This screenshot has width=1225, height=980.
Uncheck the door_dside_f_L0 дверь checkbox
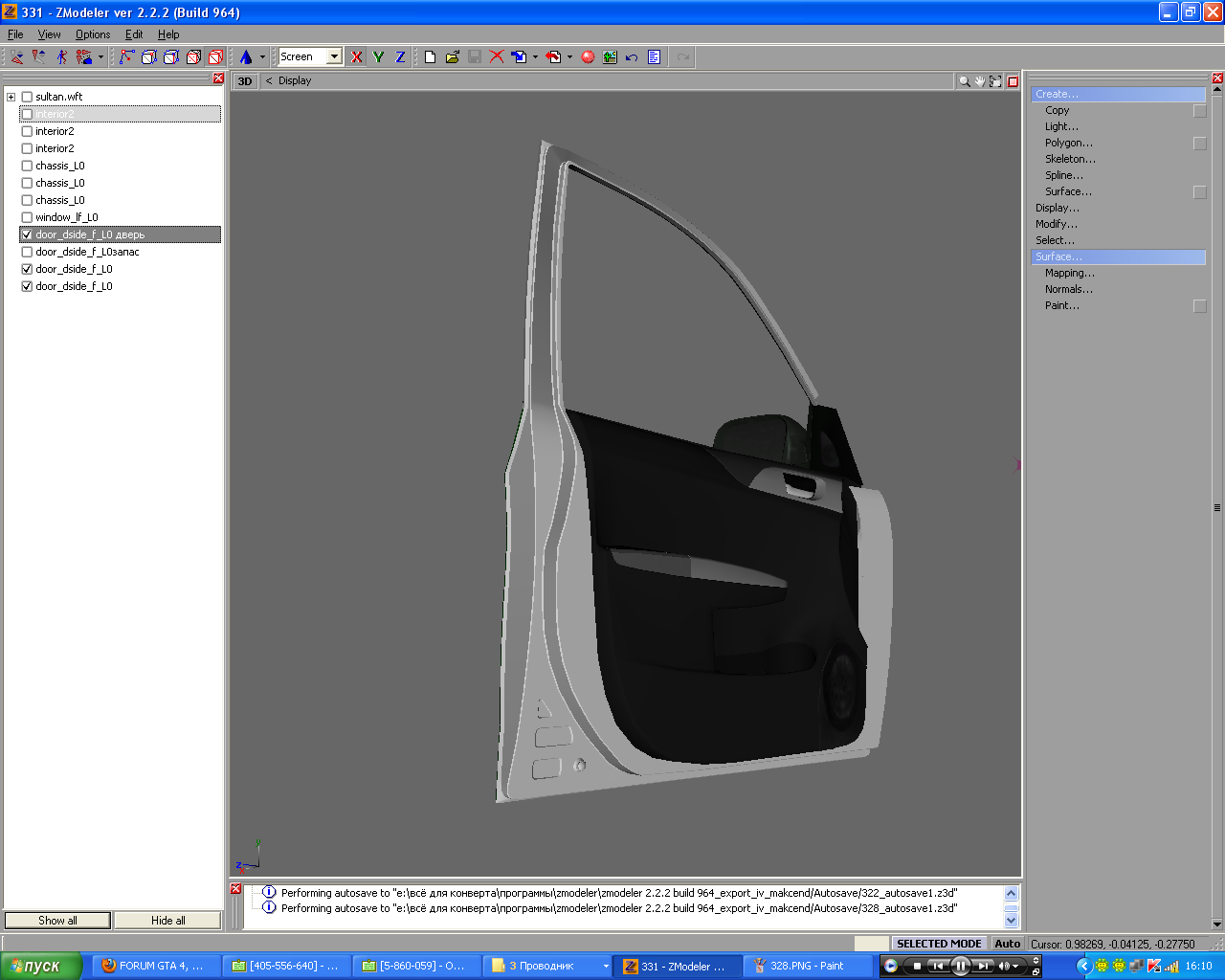tap(27, 234)
